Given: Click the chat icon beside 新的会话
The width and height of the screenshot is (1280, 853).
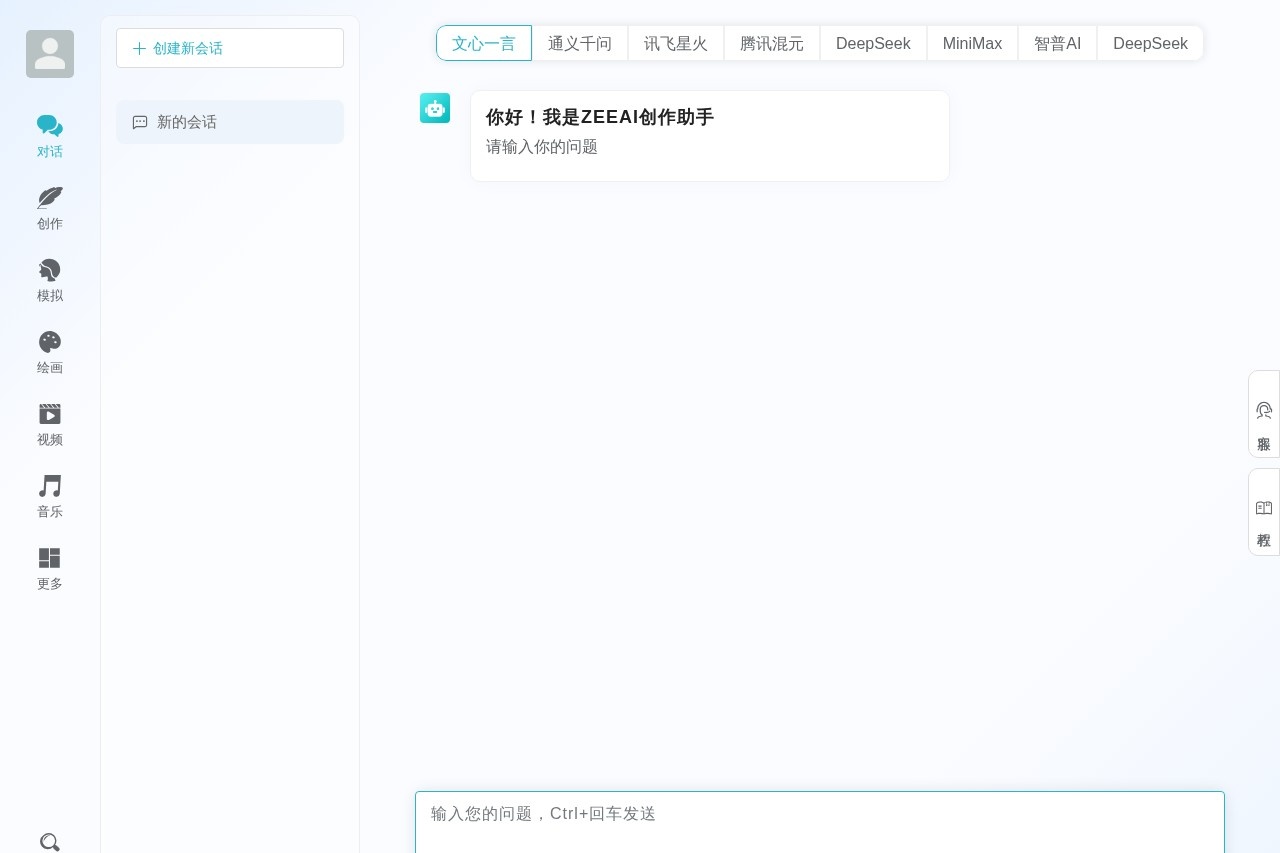Looking at the screenshot, I should click(140, 122).
